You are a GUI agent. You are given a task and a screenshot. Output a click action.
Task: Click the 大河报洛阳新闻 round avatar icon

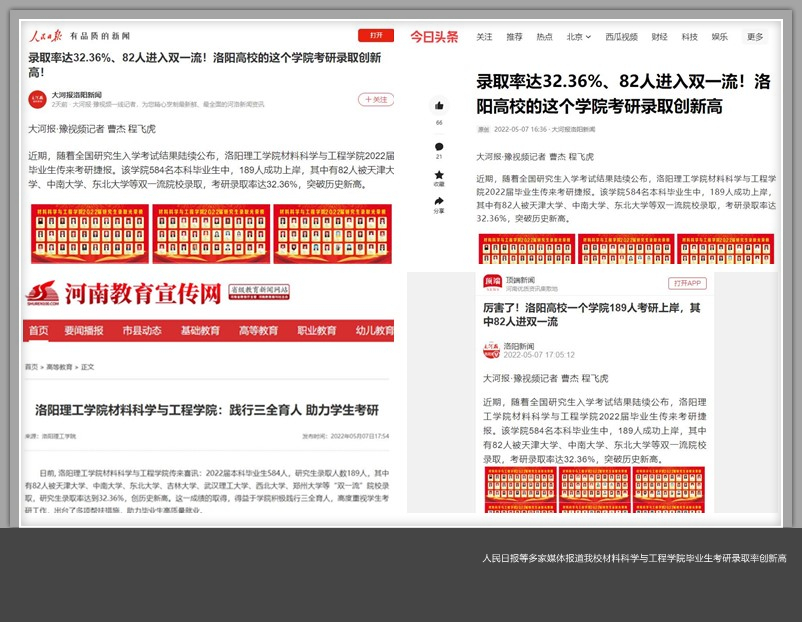tap(37, 99)
